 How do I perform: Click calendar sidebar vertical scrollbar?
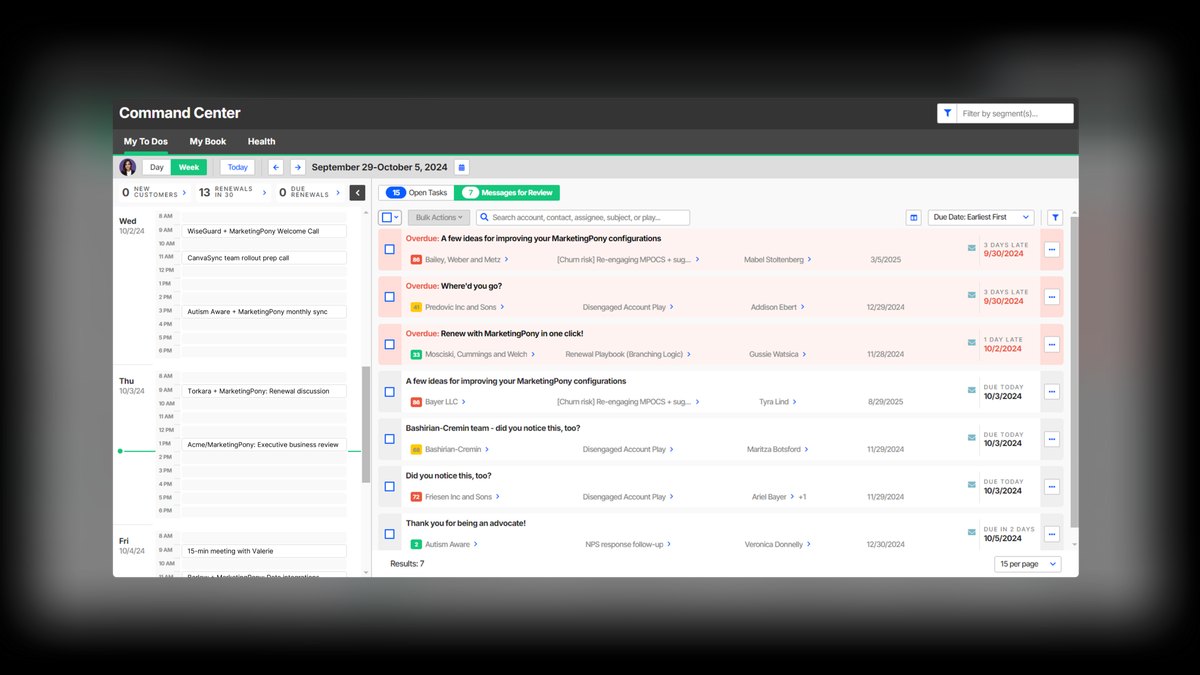pos(366,425)
